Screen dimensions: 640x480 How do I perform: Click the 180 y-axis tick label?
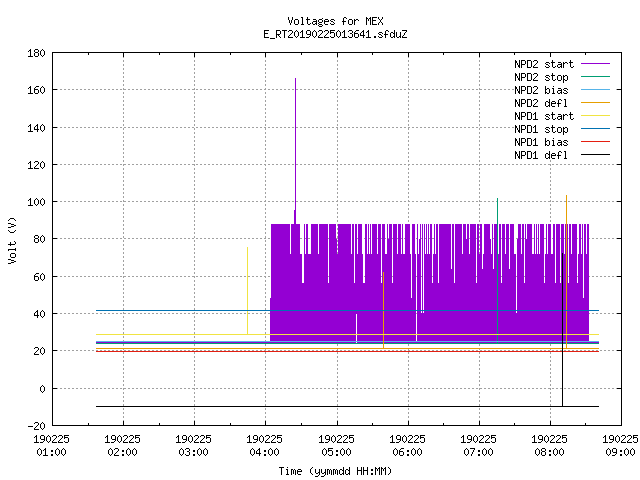(x=36, y=53)
